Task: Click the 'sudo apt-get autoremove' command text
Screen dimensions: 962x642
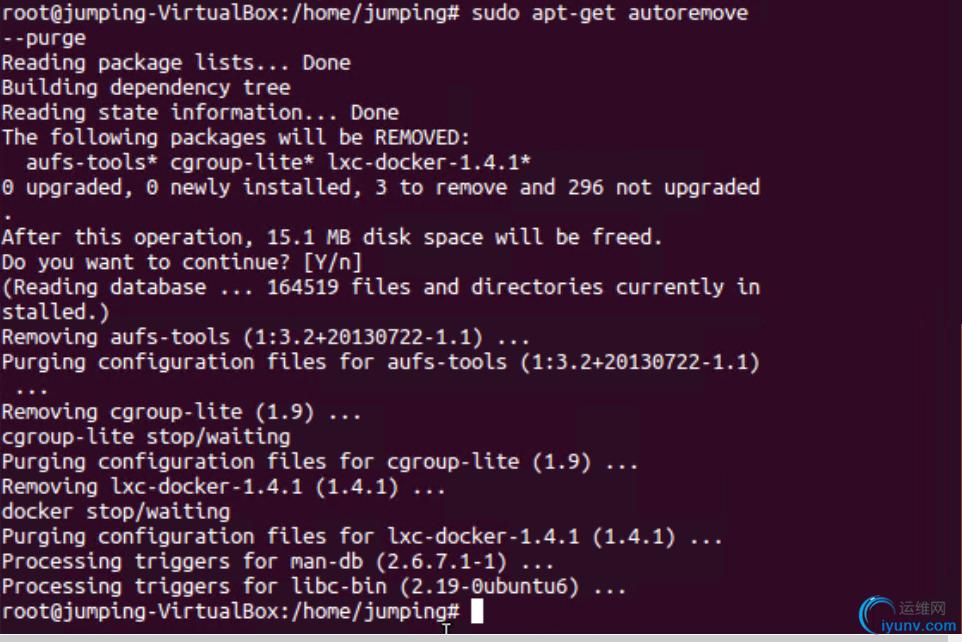Action: tap(609, 13)
